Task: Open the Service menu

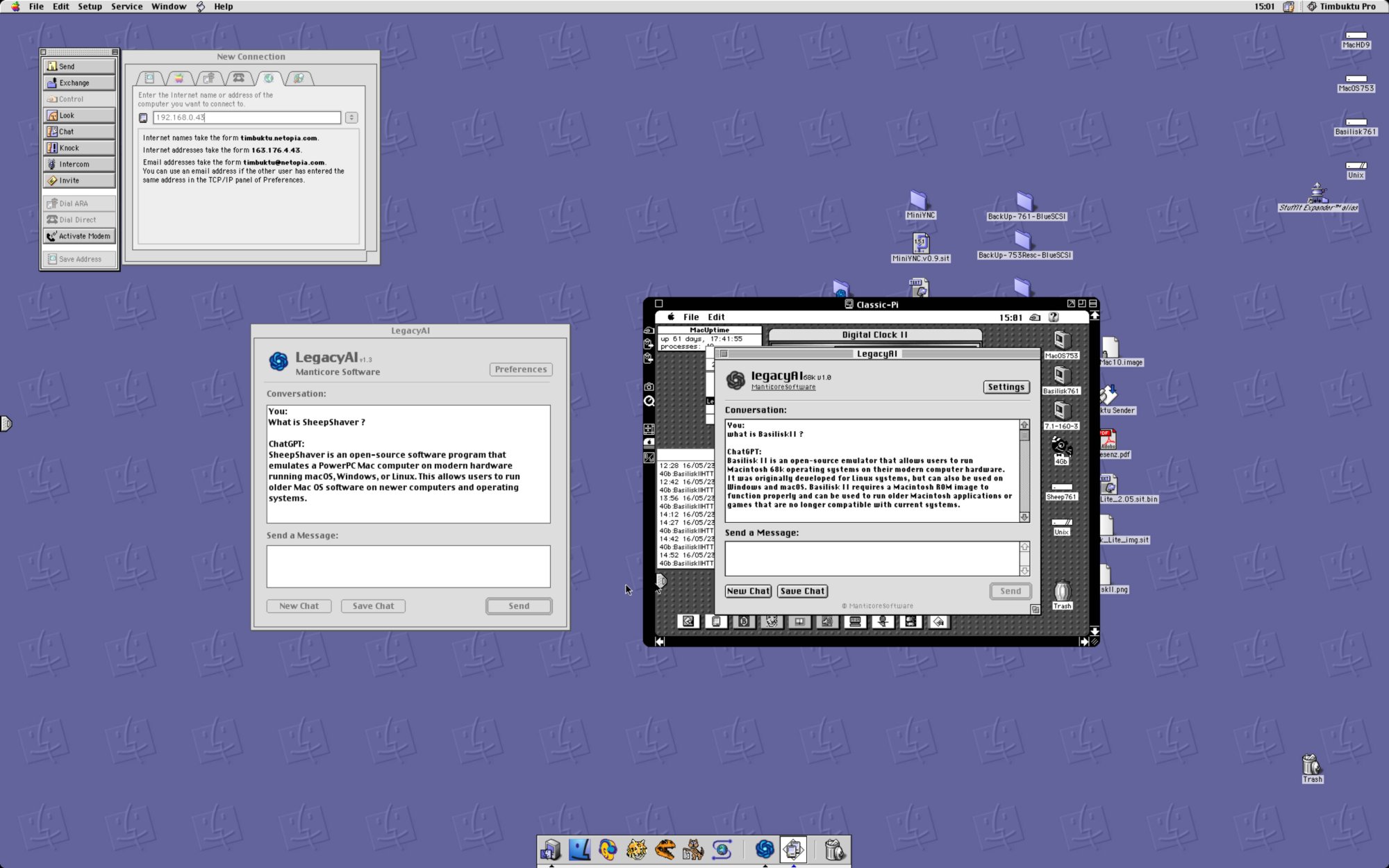Action: [126, 6]
